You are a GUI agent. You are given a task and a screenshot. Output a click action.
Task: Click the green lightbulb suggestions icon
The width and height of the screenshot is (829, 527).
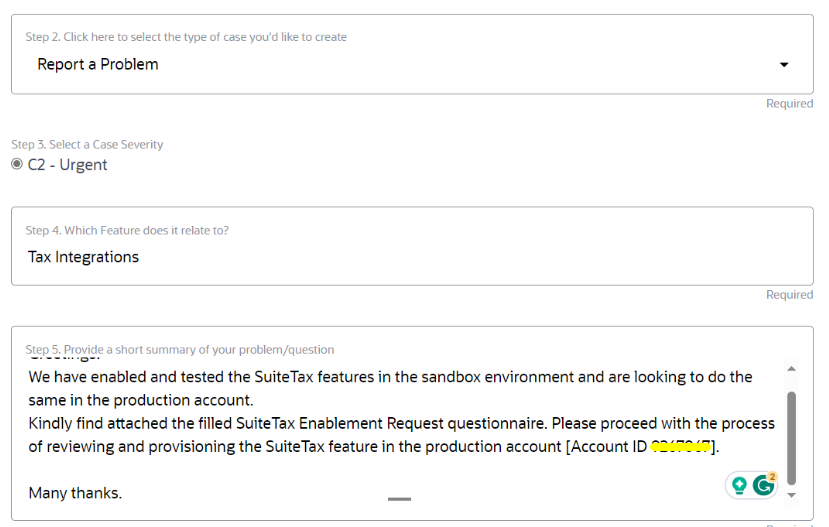tap(740, 486)
